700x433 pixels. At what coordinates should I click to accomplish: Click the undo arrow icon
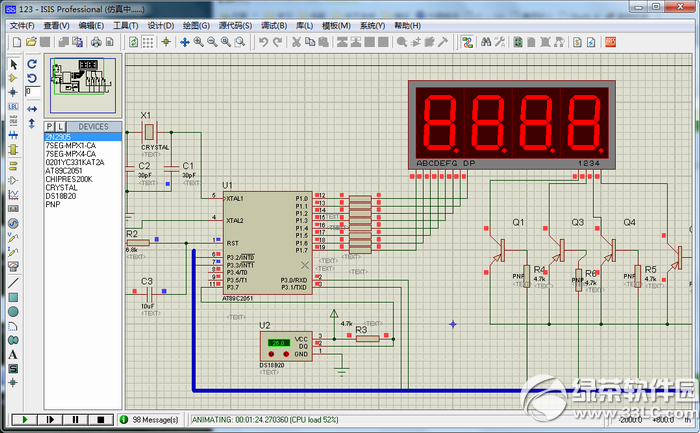coord(263,42)
